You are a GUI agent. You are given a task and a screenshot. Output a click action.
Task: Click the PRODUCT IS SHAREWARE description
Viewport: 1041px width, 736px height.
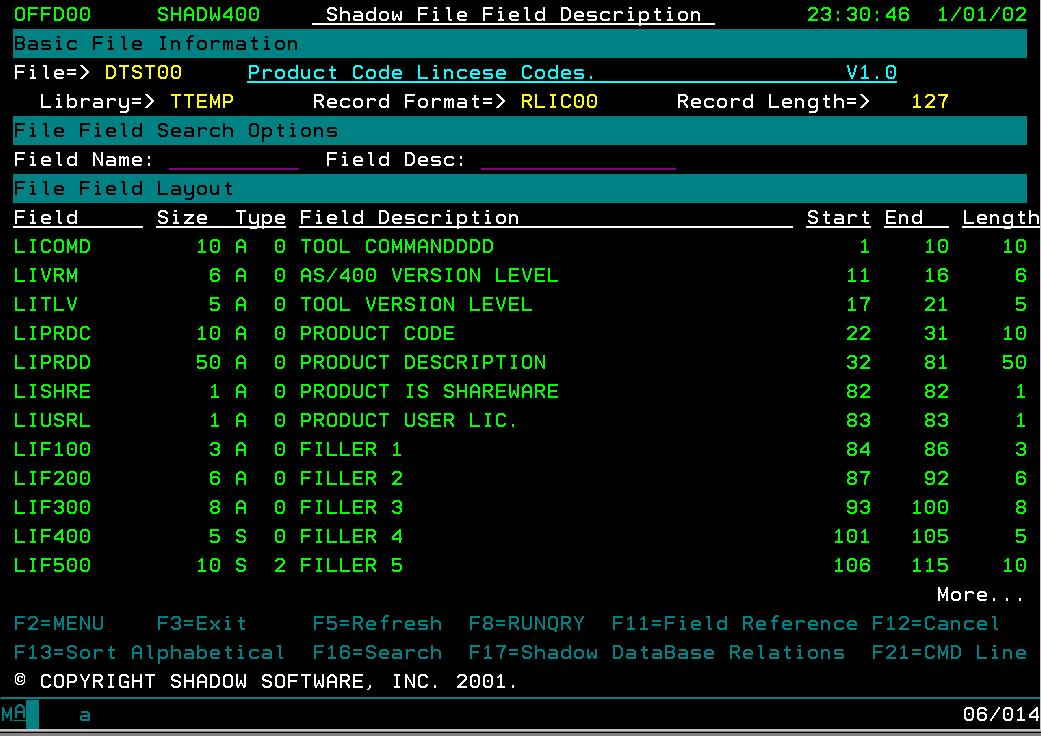pos(429,392)
